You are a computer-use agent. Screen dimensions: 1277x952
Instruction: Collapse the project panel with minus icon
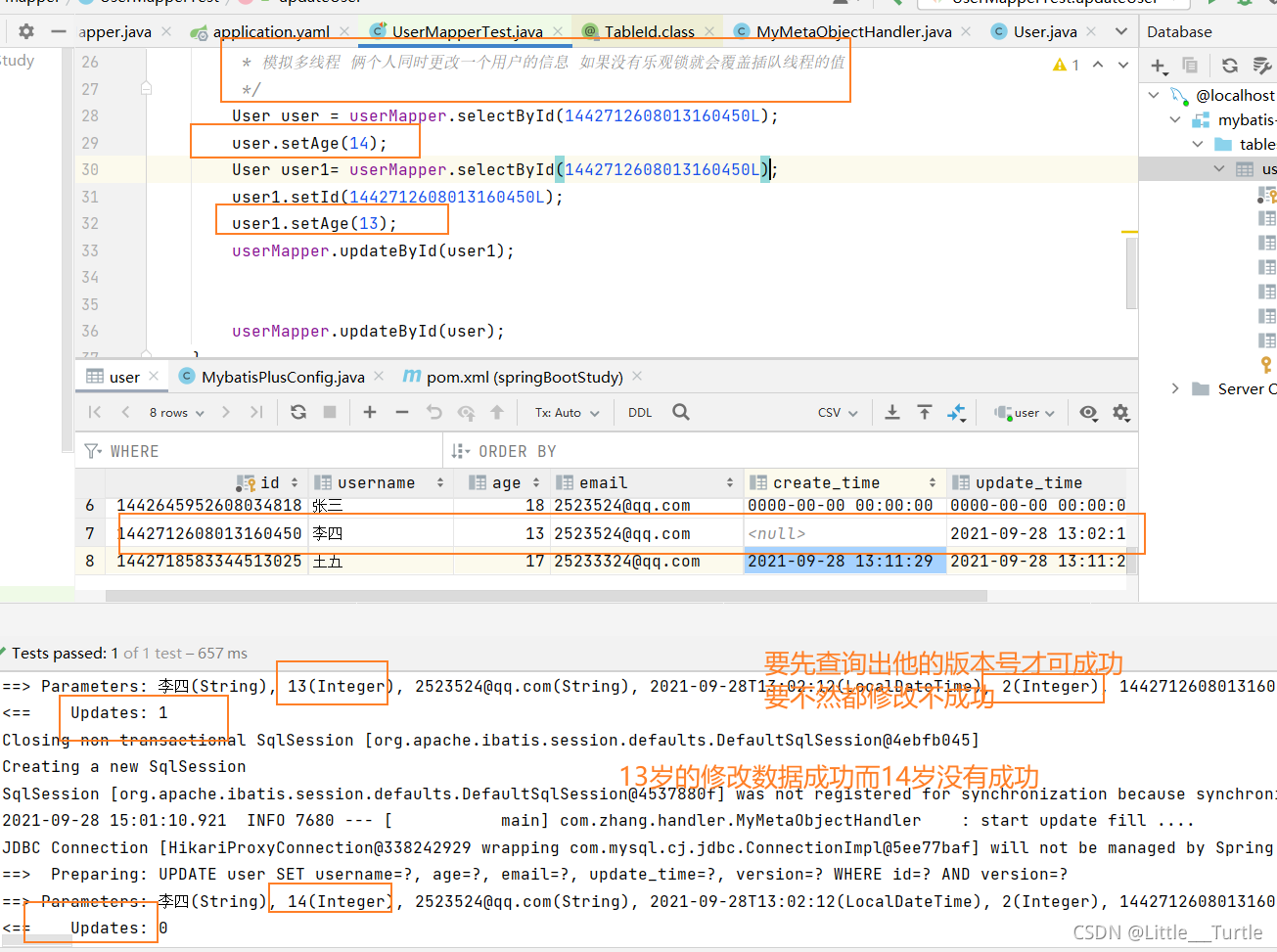(59, 31)
